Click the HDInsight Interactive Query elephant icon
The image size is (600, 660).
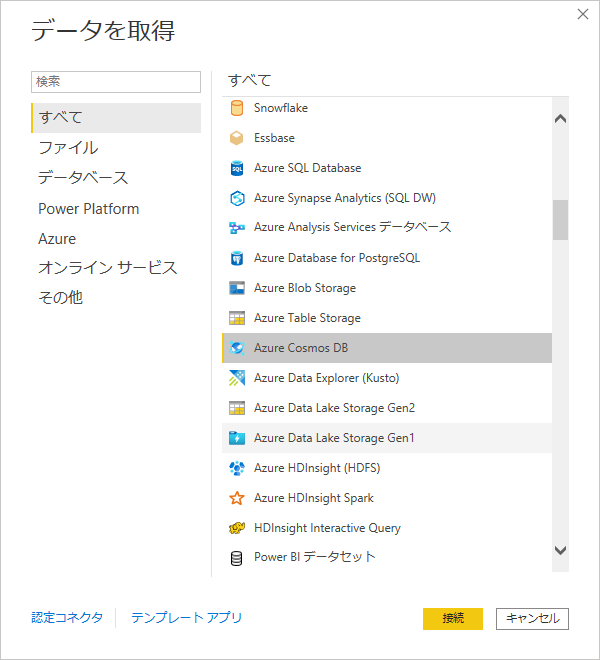[x=237, y=528]
